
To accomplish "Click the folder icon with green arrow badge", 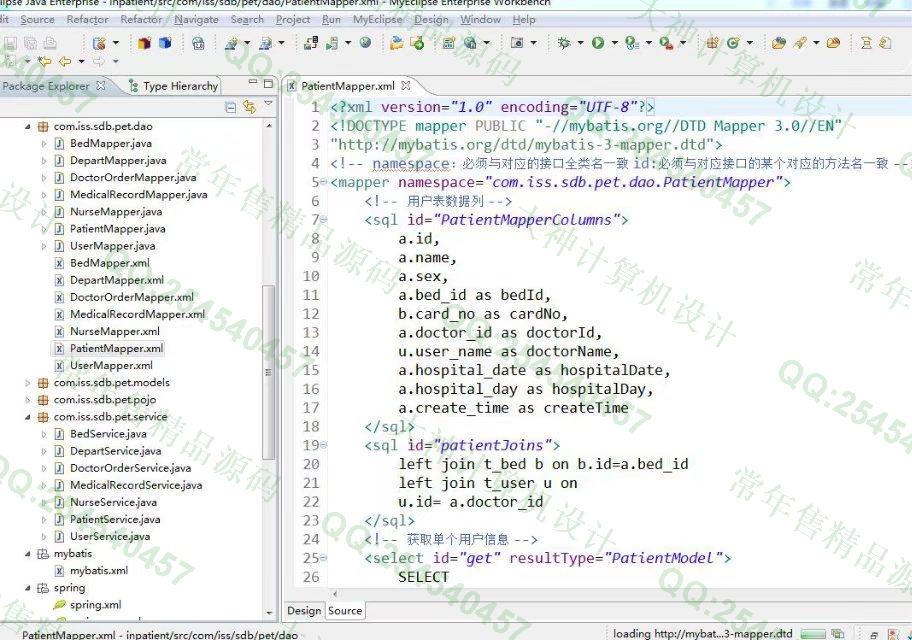I will 418,42.
